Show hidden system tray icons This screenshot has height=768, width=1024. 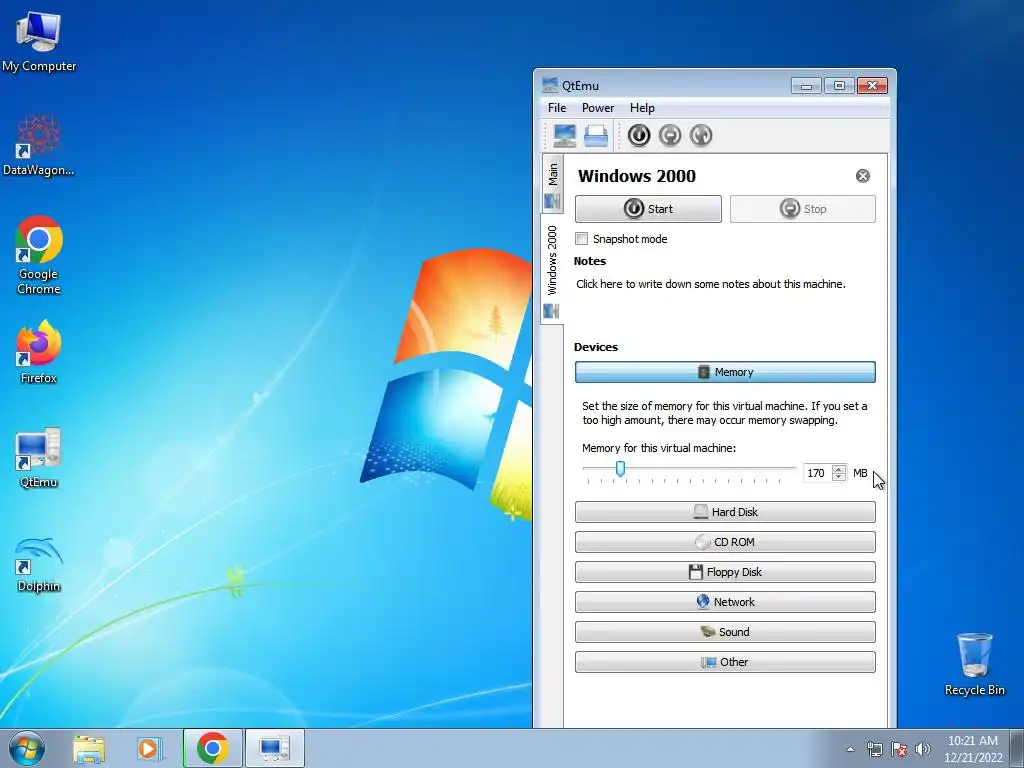pyautogui.click(x=850, y=749)
